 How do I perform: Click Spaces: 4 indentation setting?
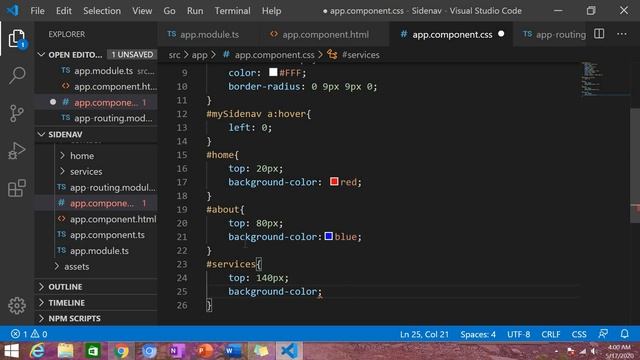click(x=478, y=334)
